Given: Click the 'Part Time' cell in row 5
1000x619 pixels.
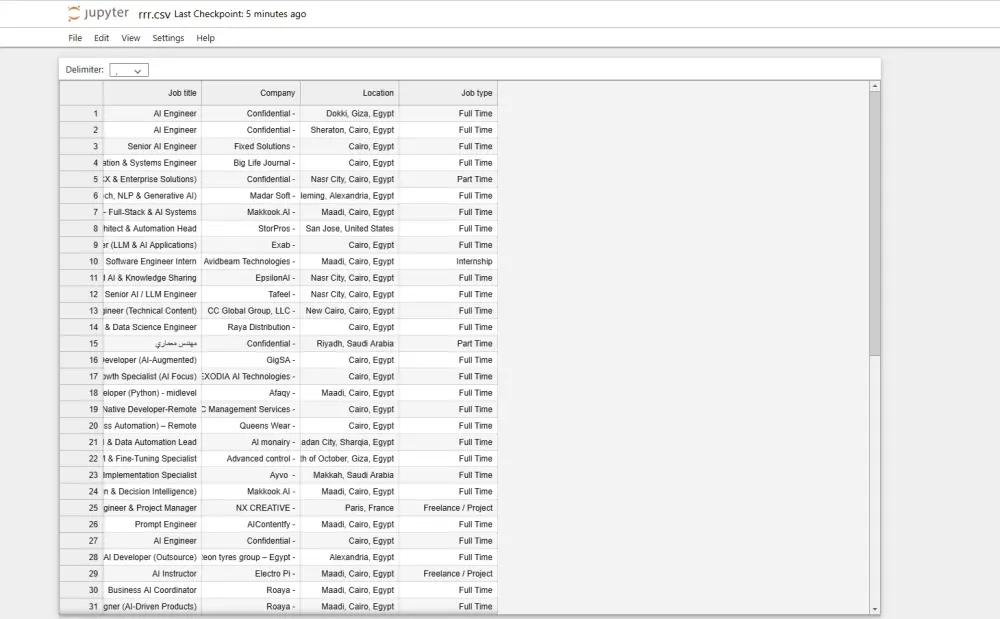Looking at the screenshot, I should tap(448, 180).
